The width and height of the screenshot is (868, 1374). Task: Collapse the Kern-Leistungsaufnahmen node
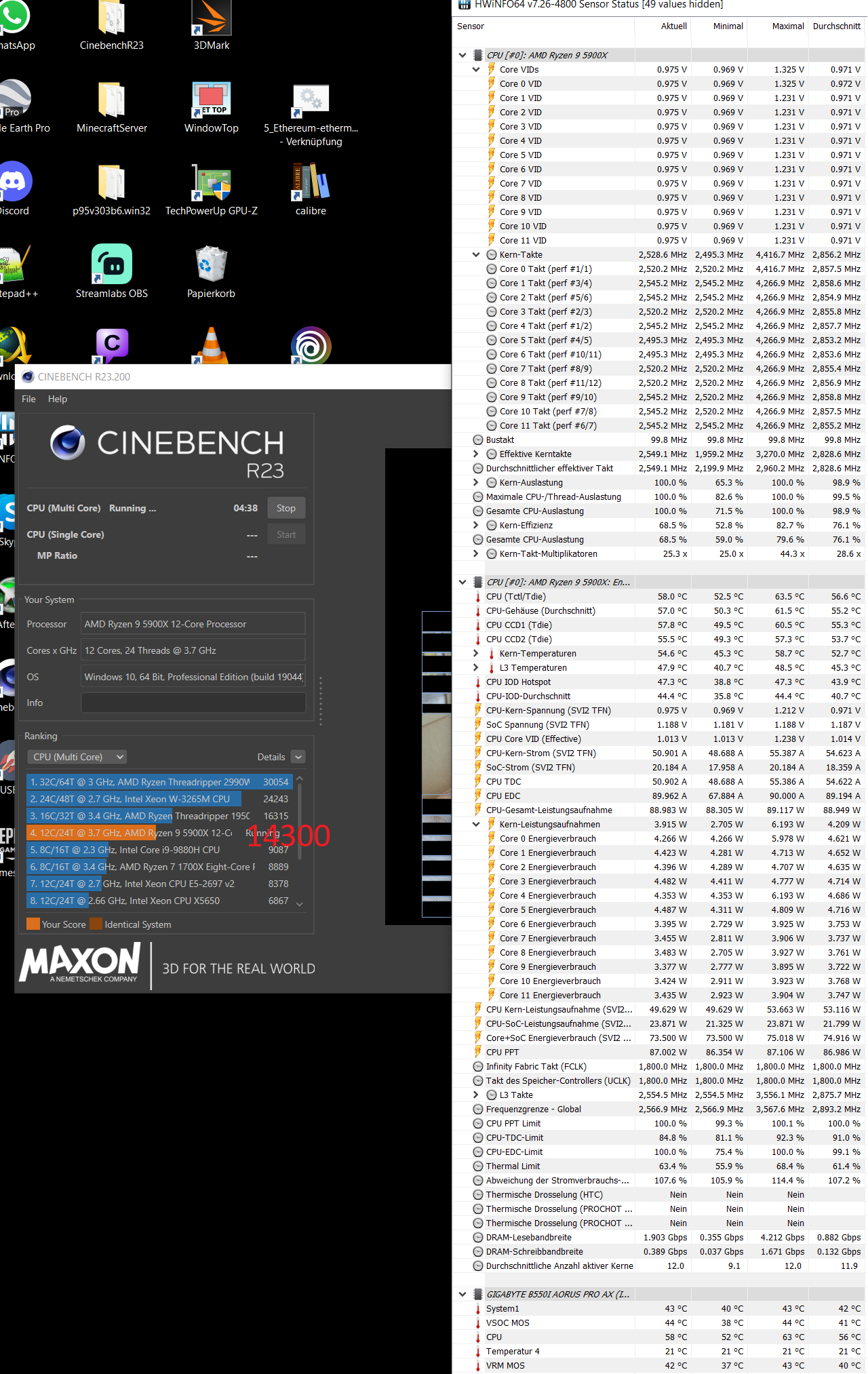click(x=476, y=825)
